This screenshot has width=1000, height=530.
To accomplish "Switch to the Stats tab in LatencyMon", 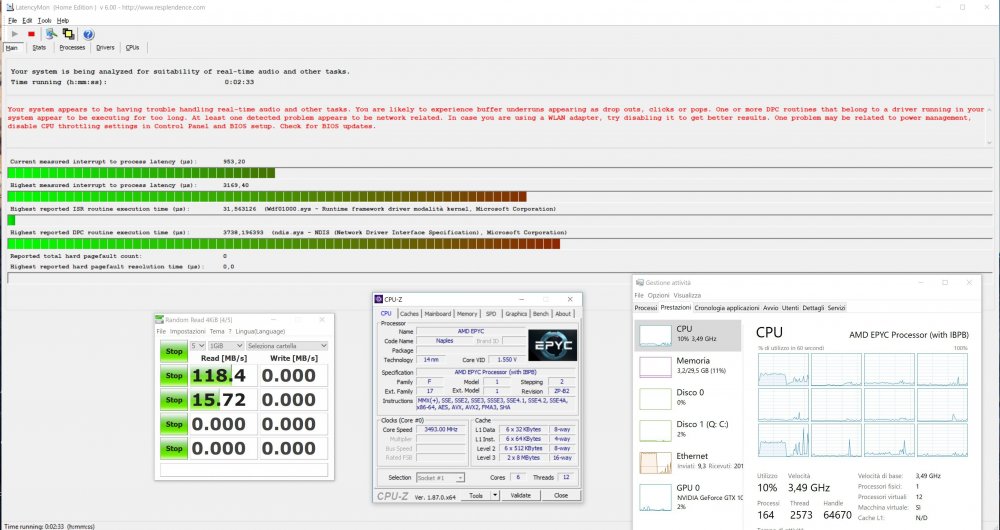I will (40, 47).
